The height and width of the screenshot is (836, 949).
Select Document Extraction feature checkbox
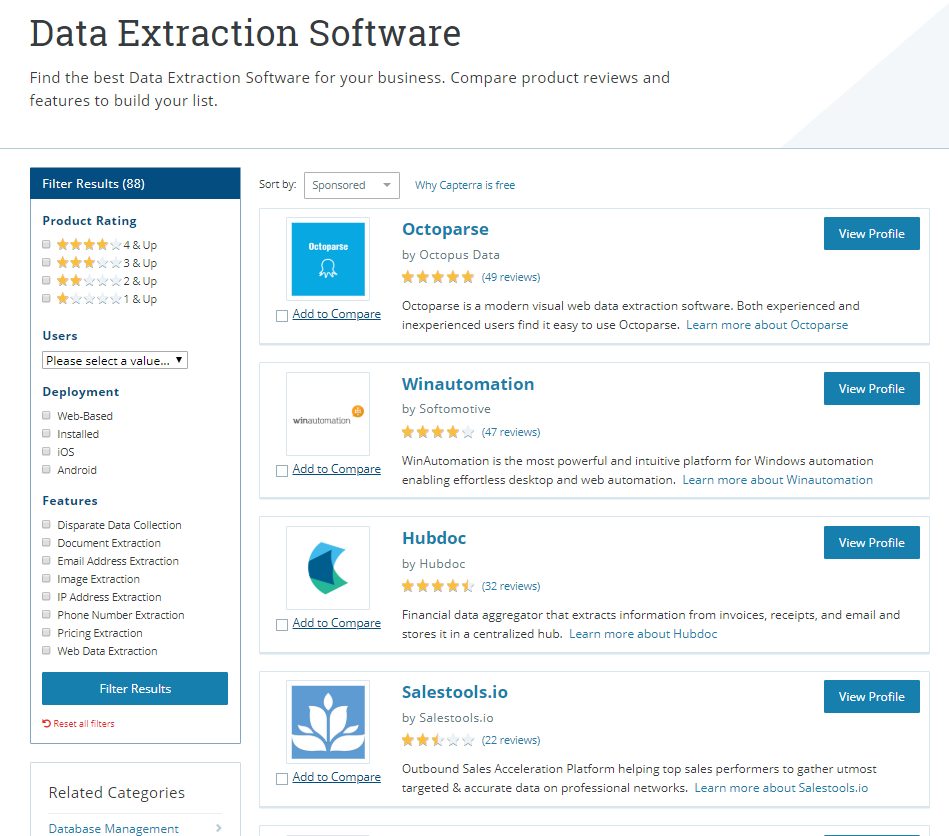tap(46, 542)
